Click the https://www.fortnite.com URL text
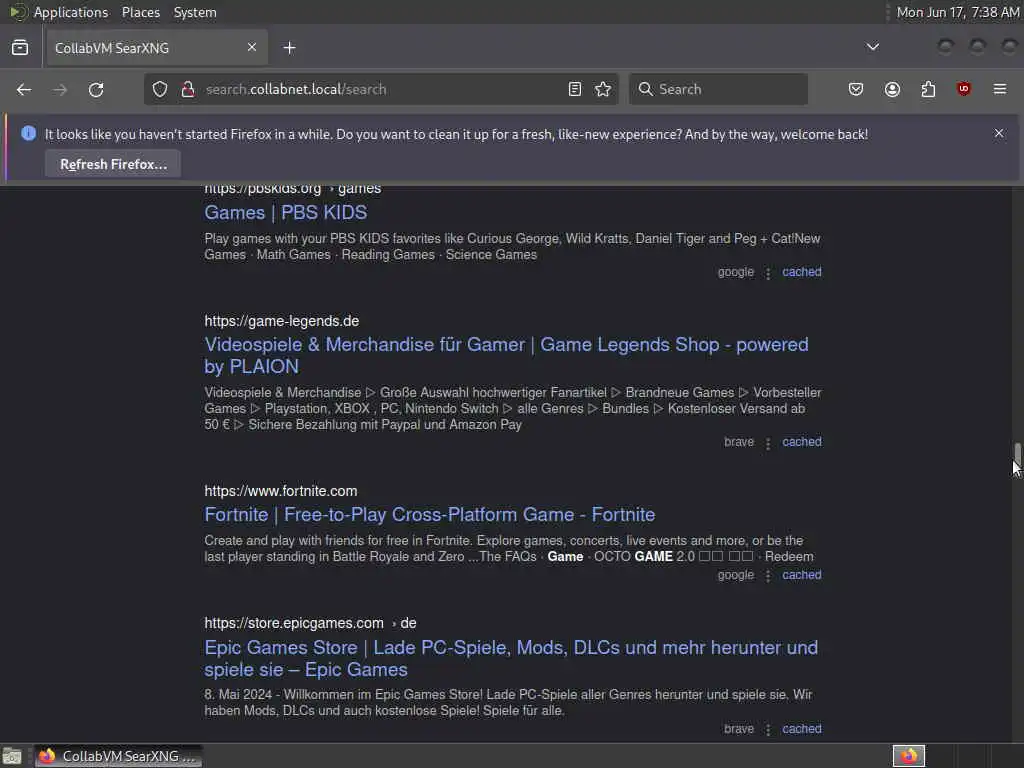1024x768 pixels. [x=281, y=491]
